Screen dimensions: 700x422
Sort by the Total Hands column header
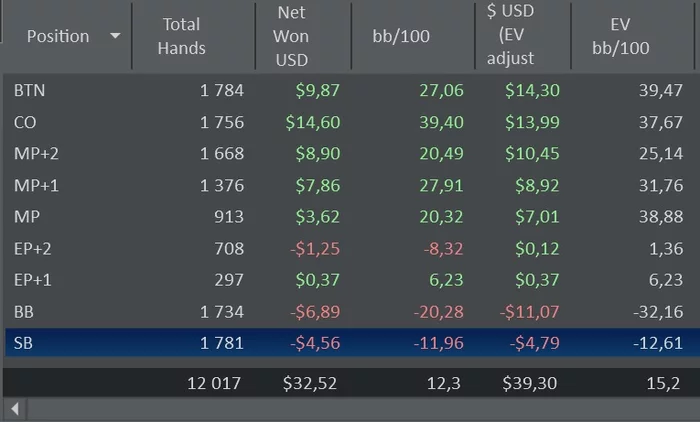181,36
